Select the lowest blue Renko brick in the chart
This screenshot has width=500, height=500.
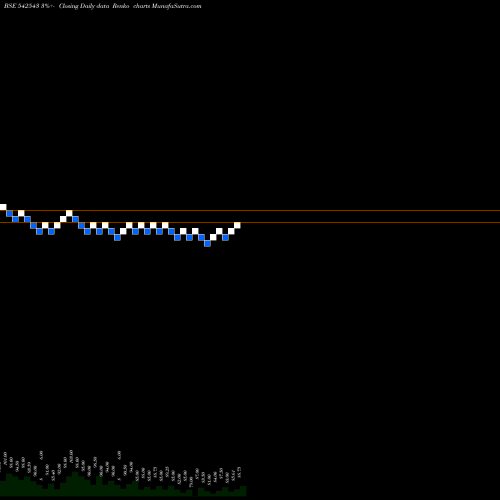(x=207, y=243)
